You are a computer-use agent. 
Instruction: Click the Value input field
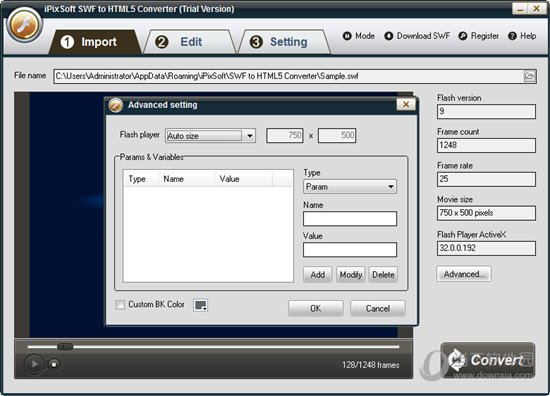[350, 250]
